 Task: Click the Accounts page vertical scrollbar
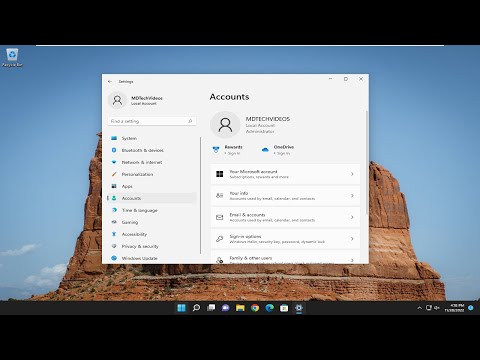(x=367, y=163)
